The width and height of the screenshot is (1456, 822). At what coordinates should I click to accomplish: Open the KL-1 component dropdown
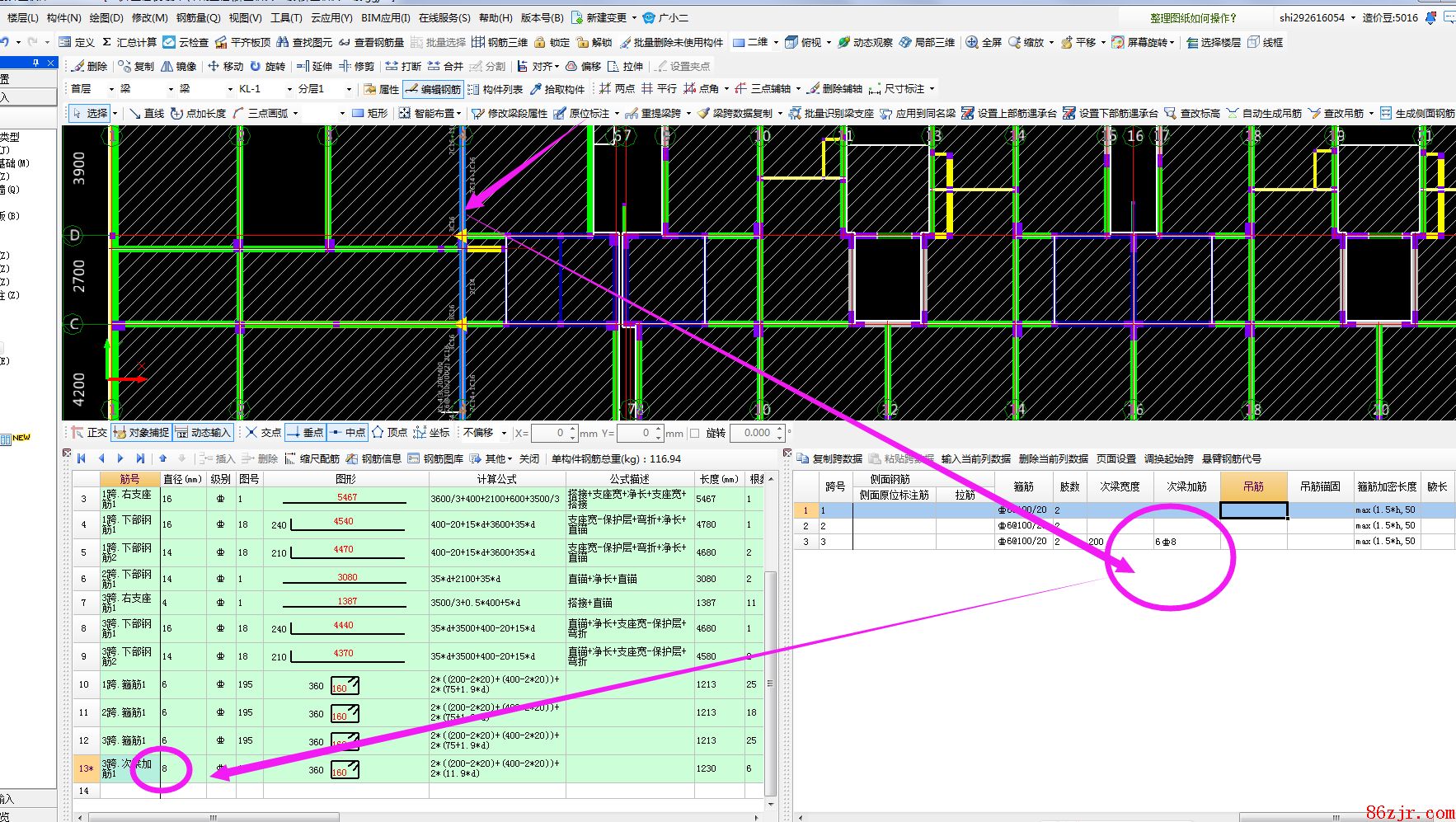[289, 89]
